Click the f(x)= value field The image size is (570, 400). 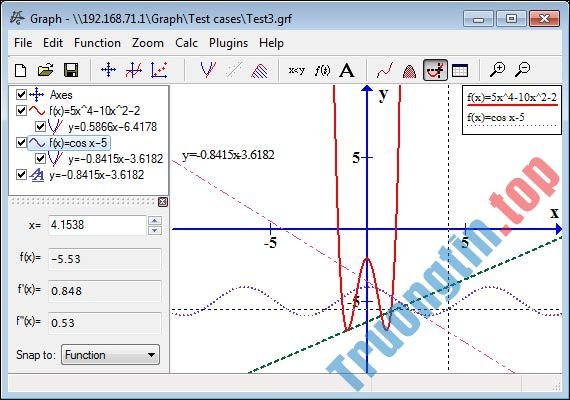[x=105, y=259]
